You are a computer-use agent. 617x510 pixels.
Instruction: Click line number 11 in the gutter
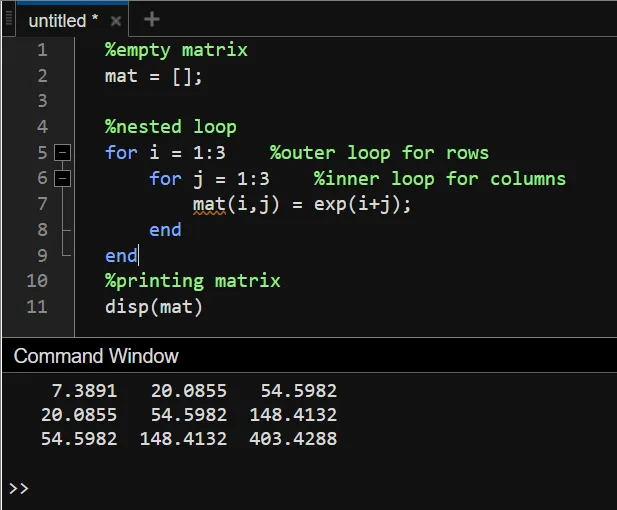[x=37, y=307]
